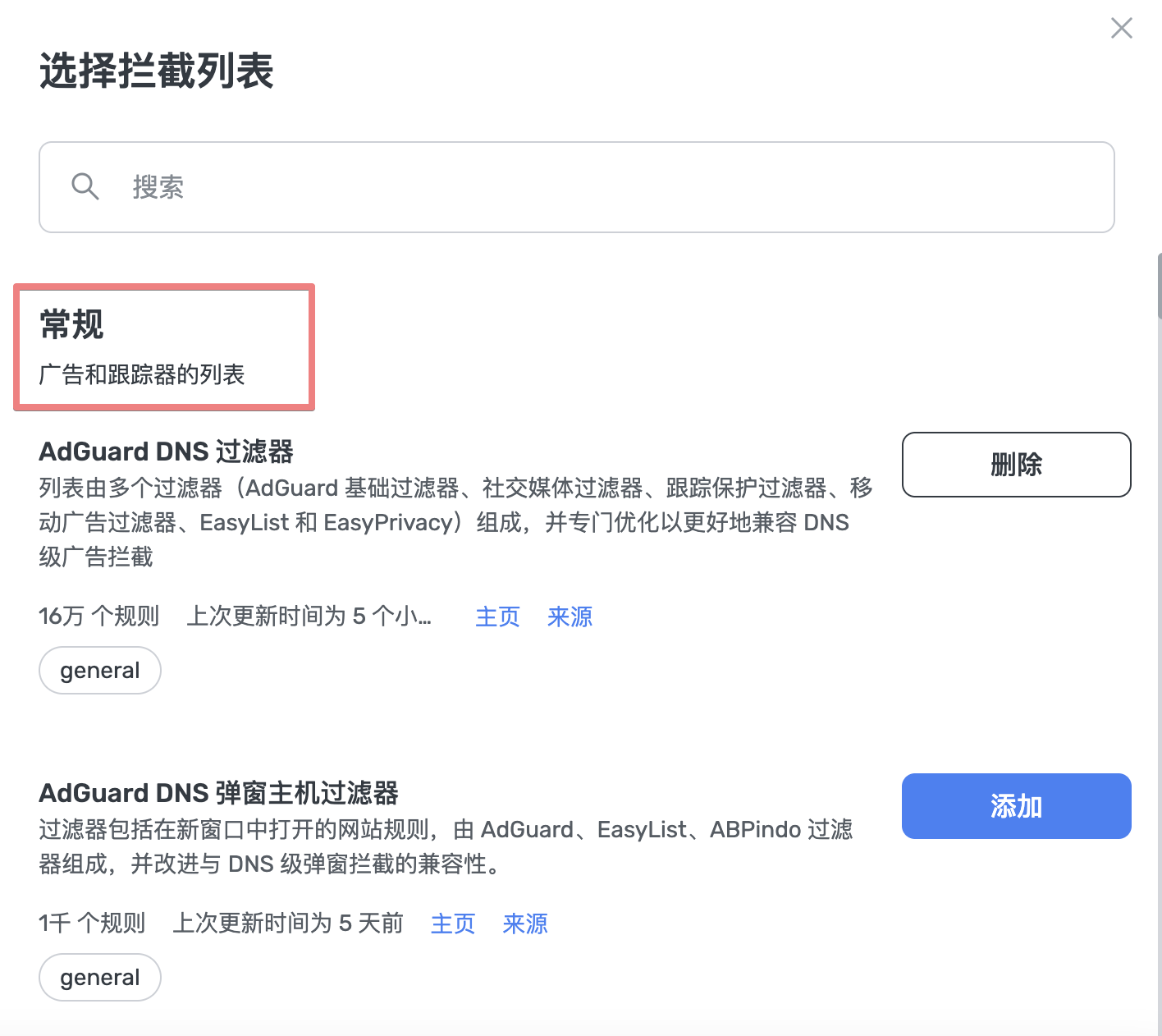Click the 16万 个规则 text

click(98, 616)
